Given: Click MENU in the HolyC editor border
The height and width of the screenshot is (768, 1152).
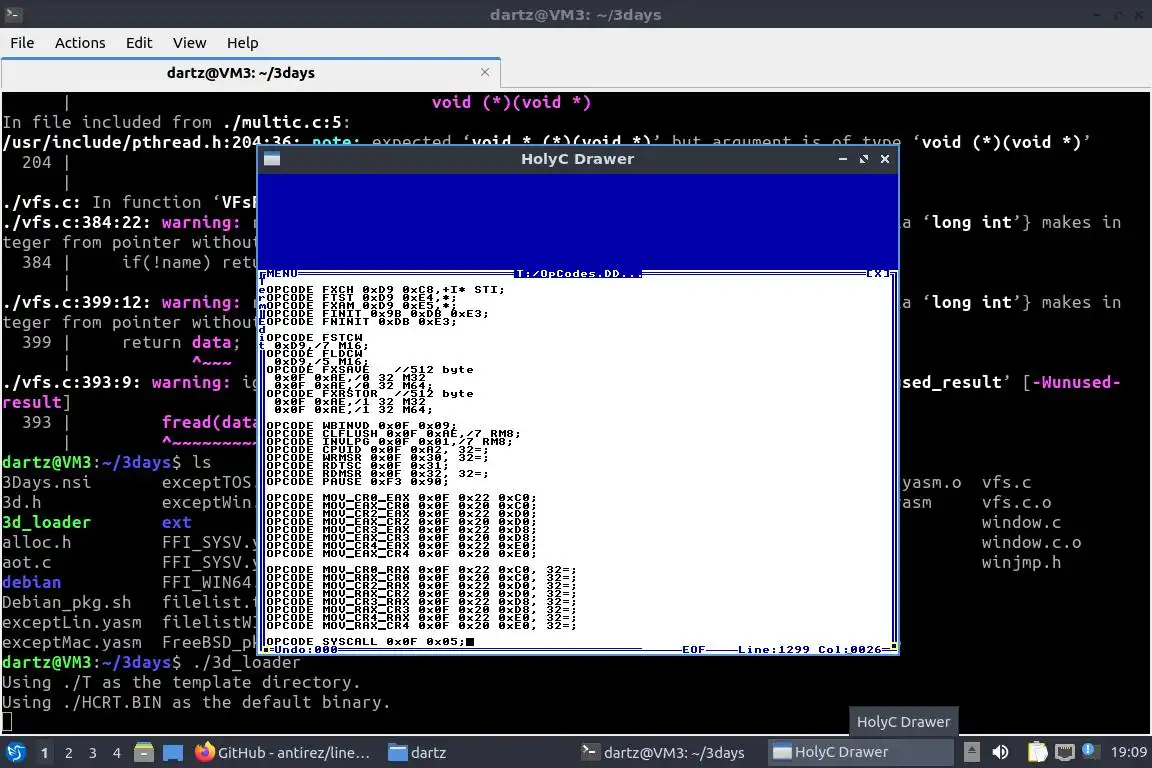Looking at the screenshot, I should (282, 273).
